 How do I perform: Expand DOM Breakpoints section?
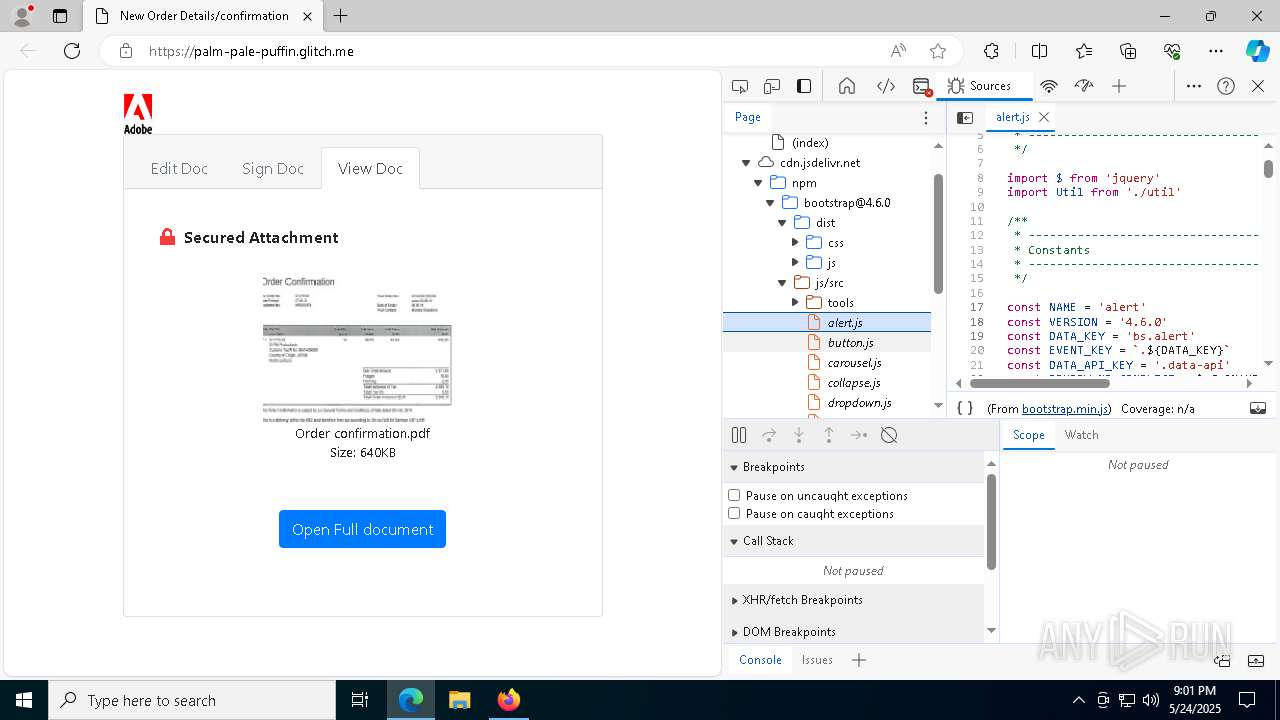(734, 632)
